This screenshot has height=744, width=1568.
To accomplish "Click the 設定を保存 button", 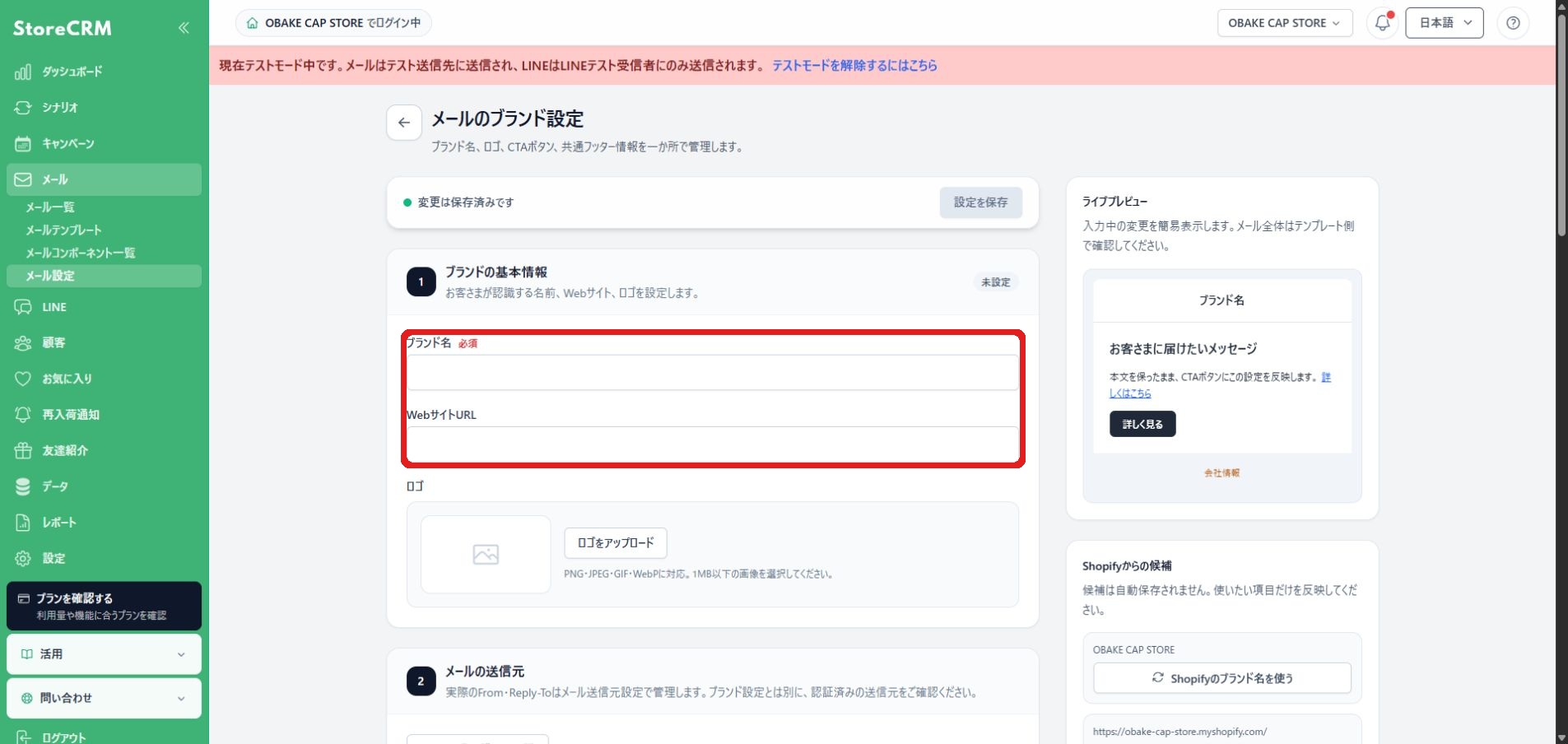I will click(x=981, y=202).
